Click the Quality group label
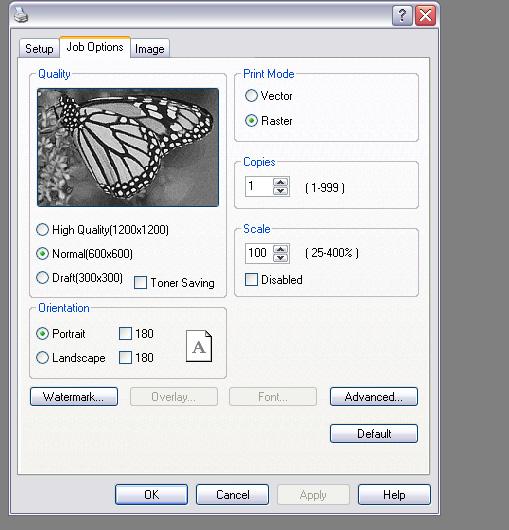This screenshot has width=509, height=530. tap(54, 74)
